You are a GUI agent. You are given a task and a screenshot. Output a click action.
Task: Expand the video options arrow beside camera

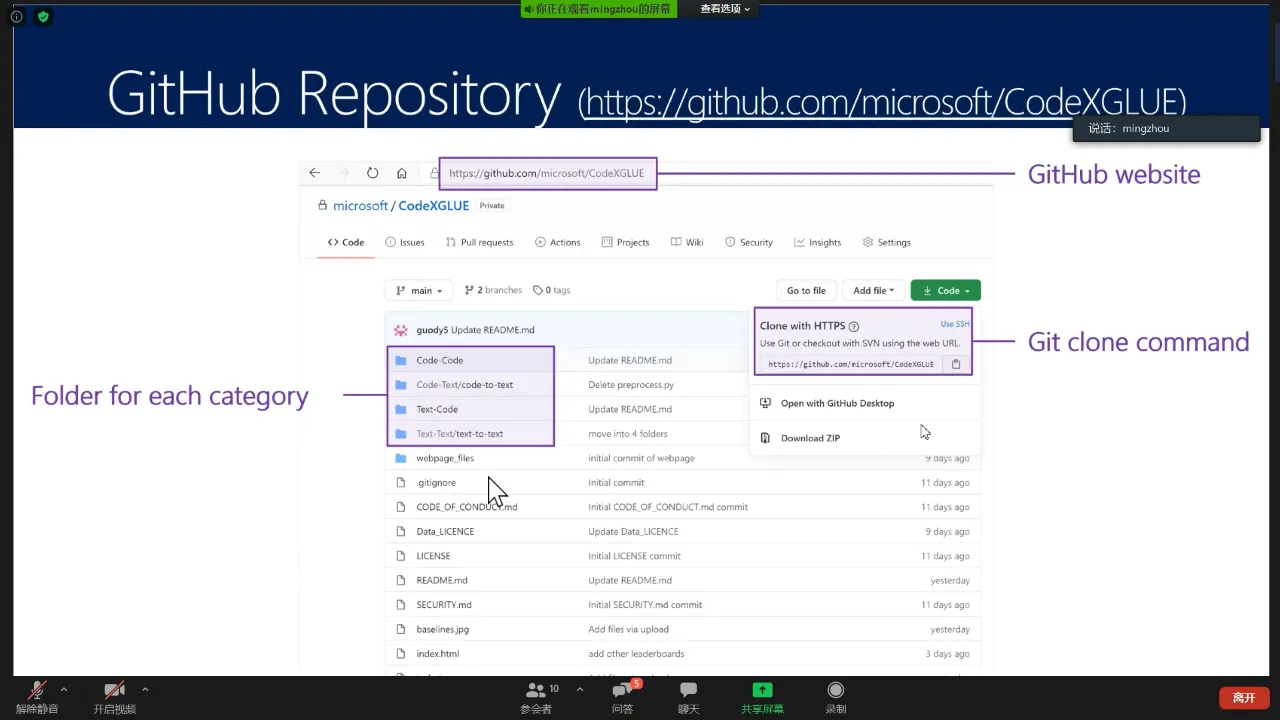point(145,689)
